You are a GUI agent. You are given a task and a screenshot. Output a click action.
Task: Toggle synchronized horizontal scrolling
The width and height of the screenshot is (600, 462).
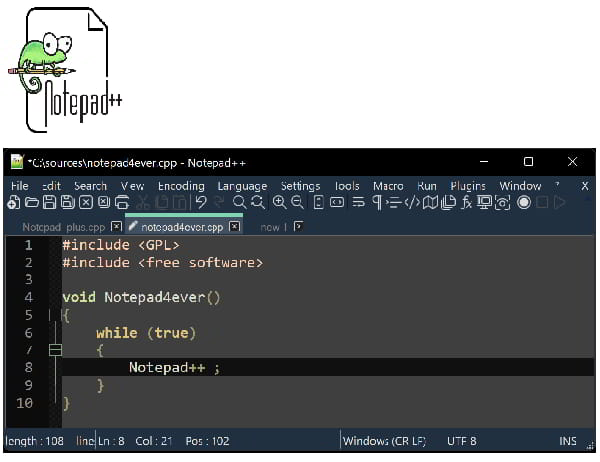click(337, 202)
